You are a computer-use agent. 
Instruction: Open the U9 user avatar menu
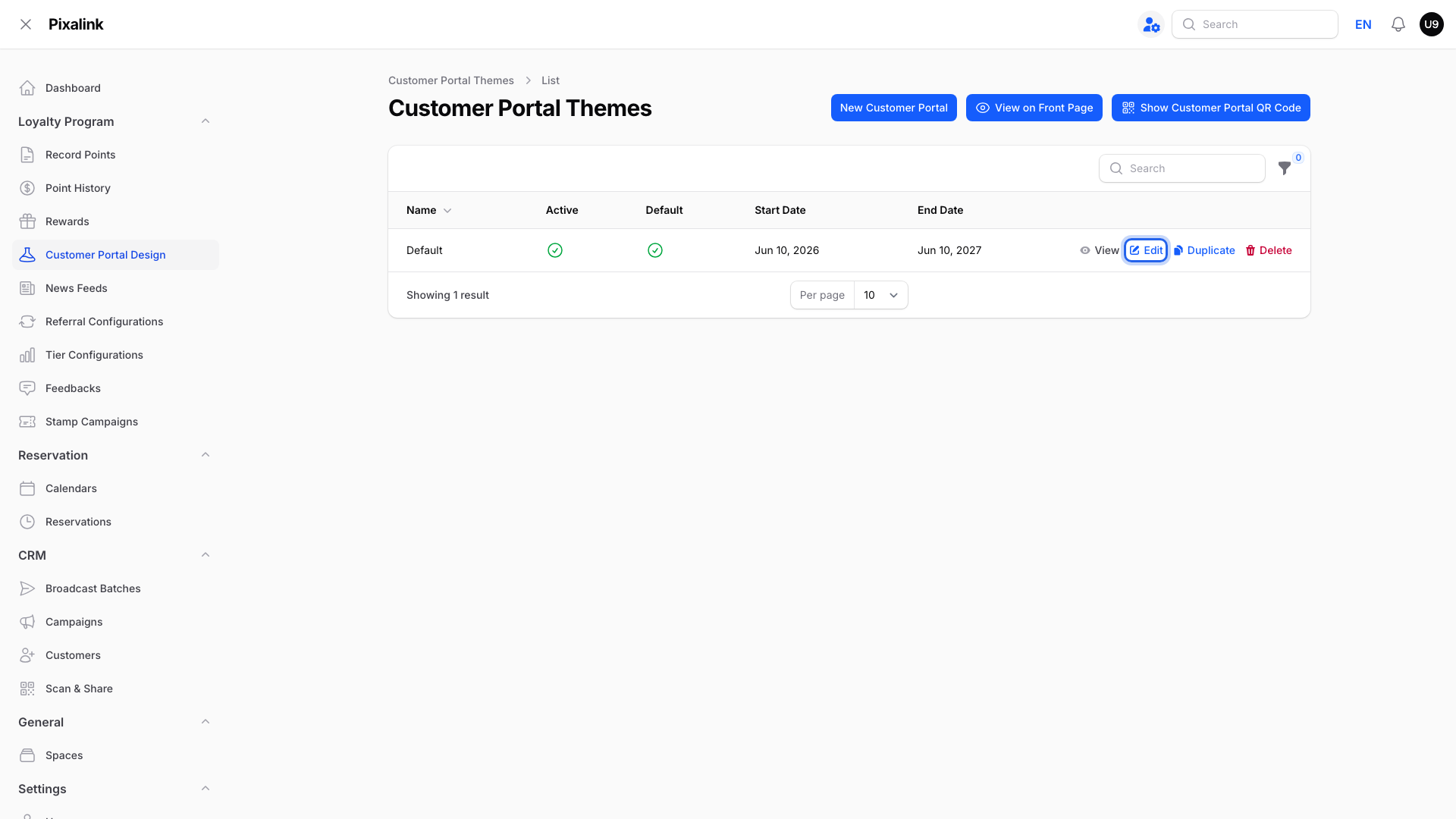(1432, 24)
